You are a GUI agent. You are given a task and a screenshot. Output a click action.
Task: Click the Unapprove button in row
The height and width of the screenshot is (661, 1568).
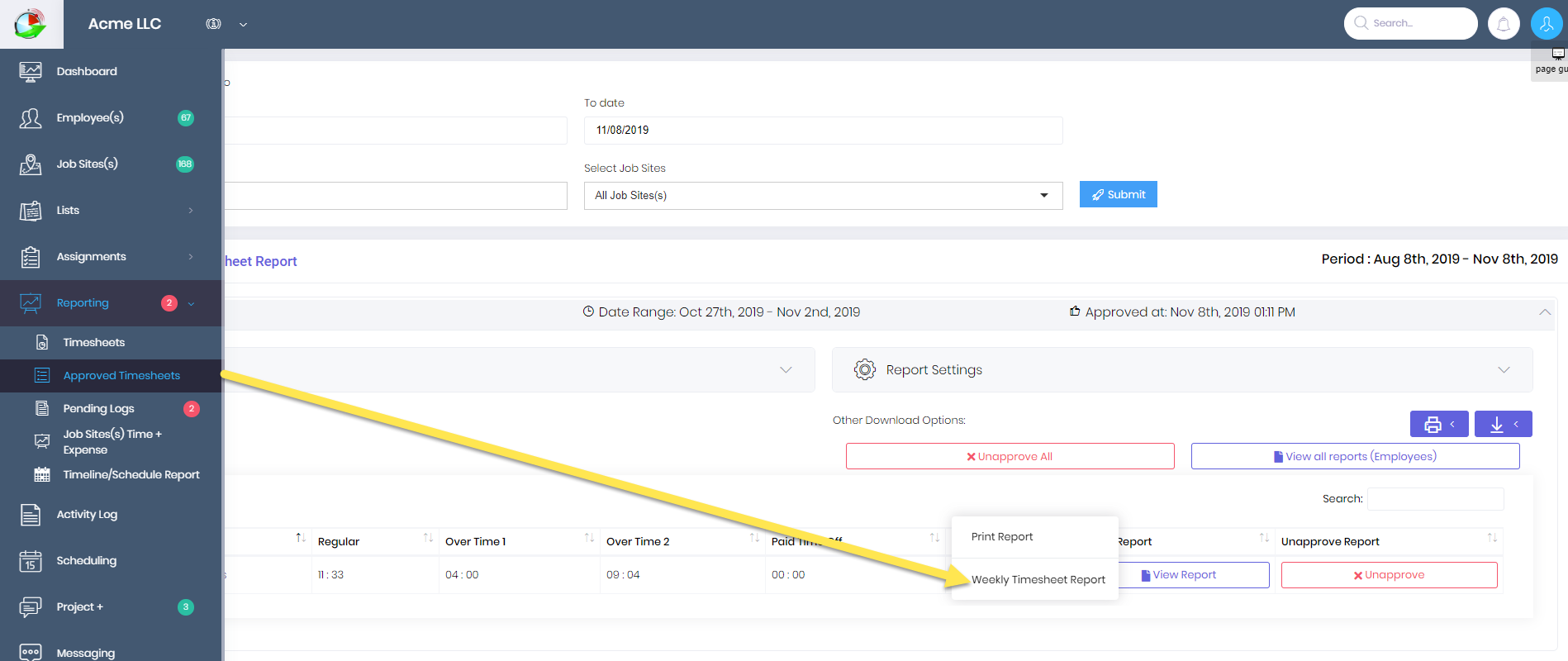click(x=1389, y=575)
